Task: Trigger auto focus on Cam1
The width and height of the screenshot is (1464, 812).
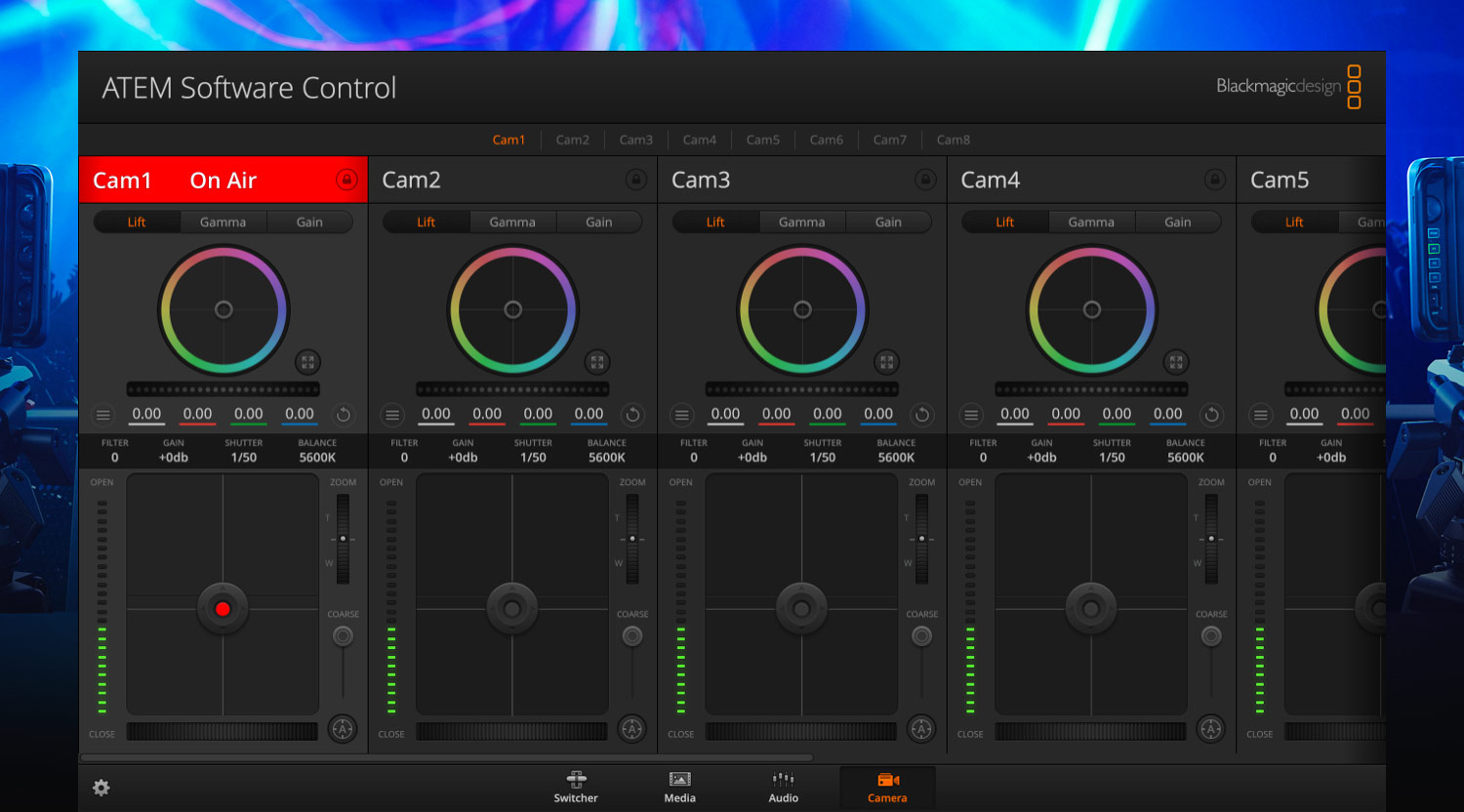Action: pos(343,729)
